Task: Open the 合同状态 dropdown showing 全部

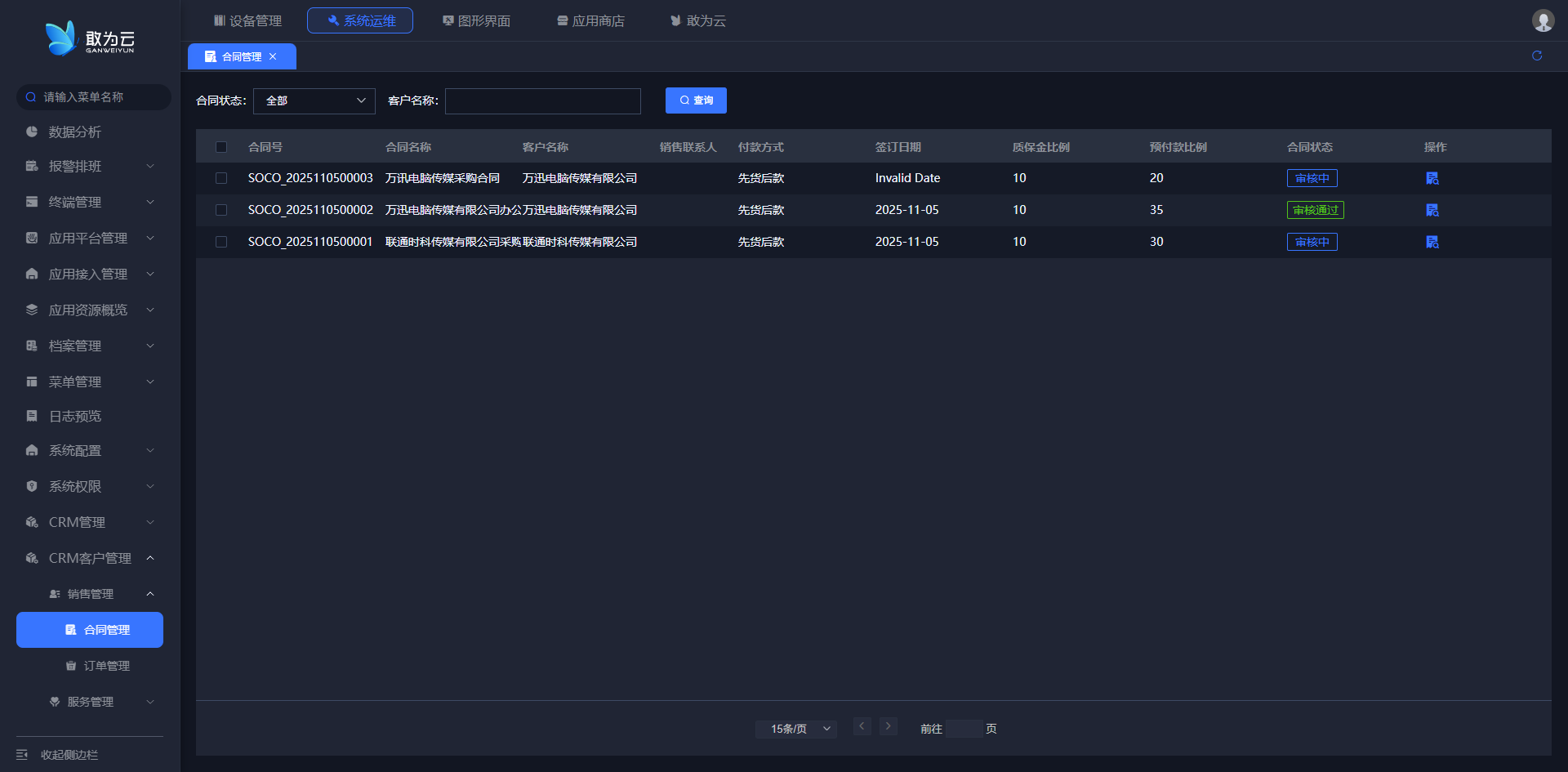Action: 314,100
